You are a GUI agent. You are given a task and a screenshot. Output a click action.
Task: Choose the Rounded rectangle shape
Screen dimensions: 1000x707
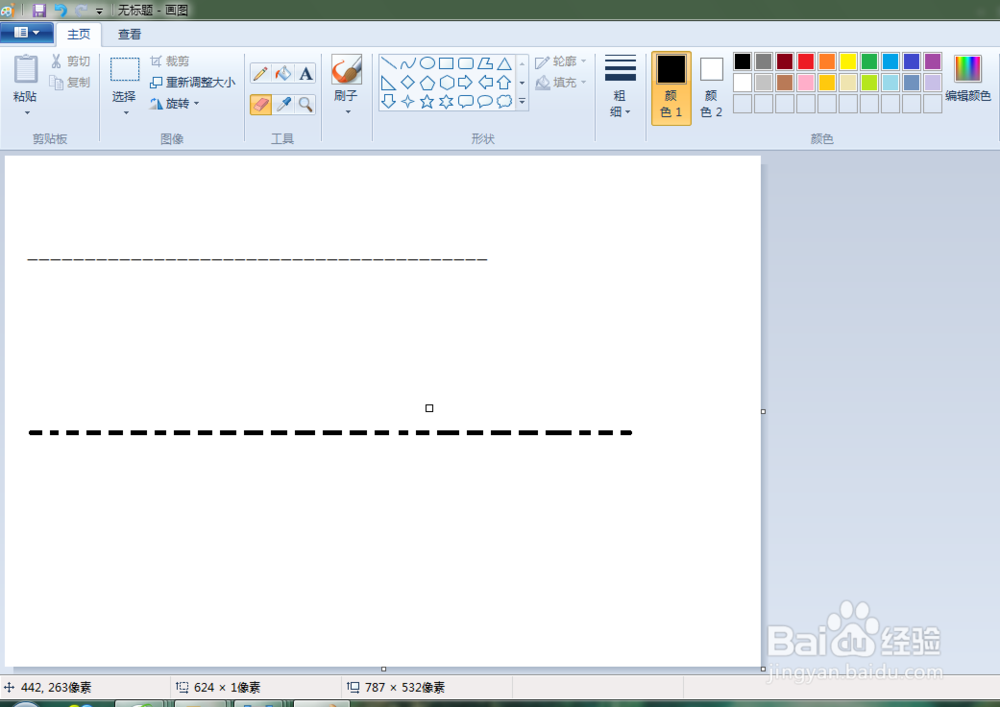(466, 63)
